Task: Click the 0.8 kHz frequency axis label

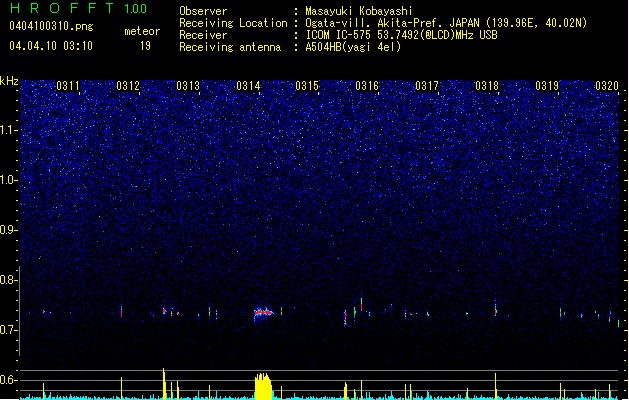Action: [x=8, y=280]
